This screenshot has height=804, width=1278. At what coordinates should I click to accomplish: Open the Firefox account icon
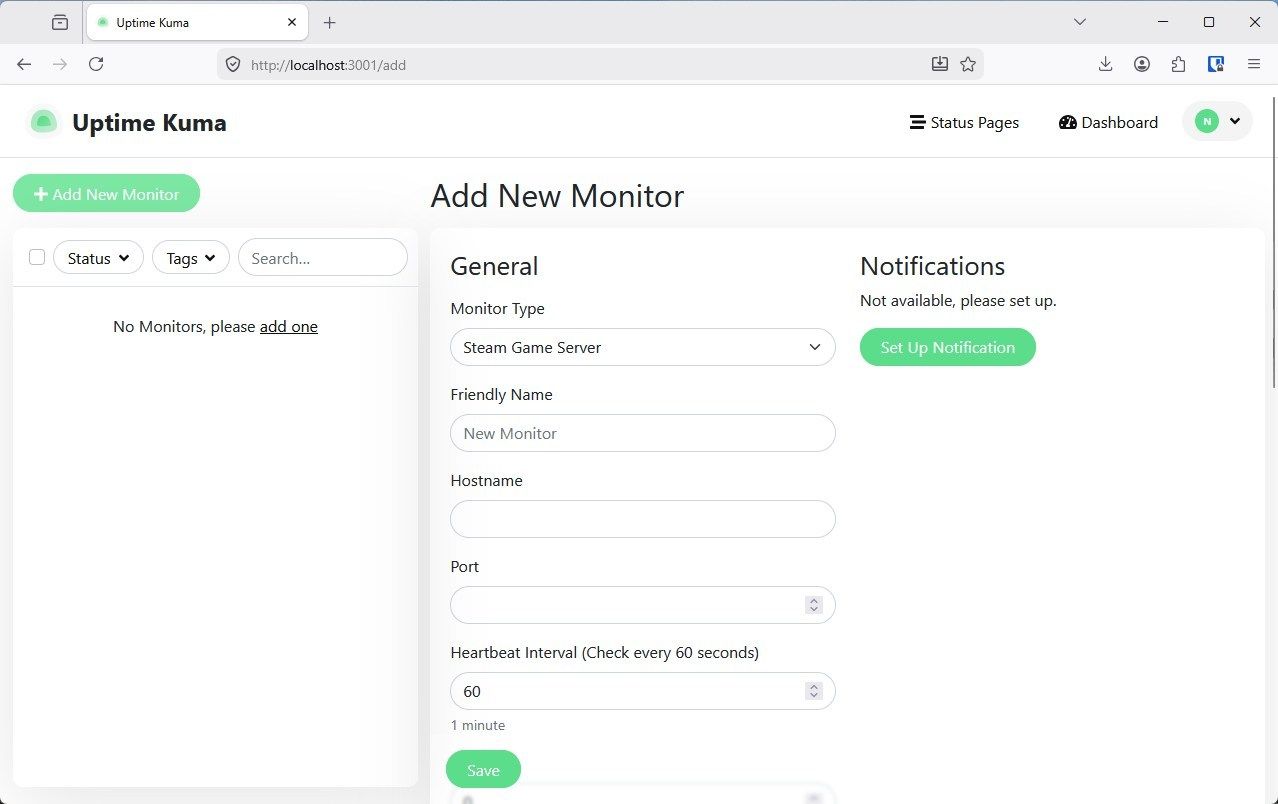pyautogui.click(x=1142, y=64)
